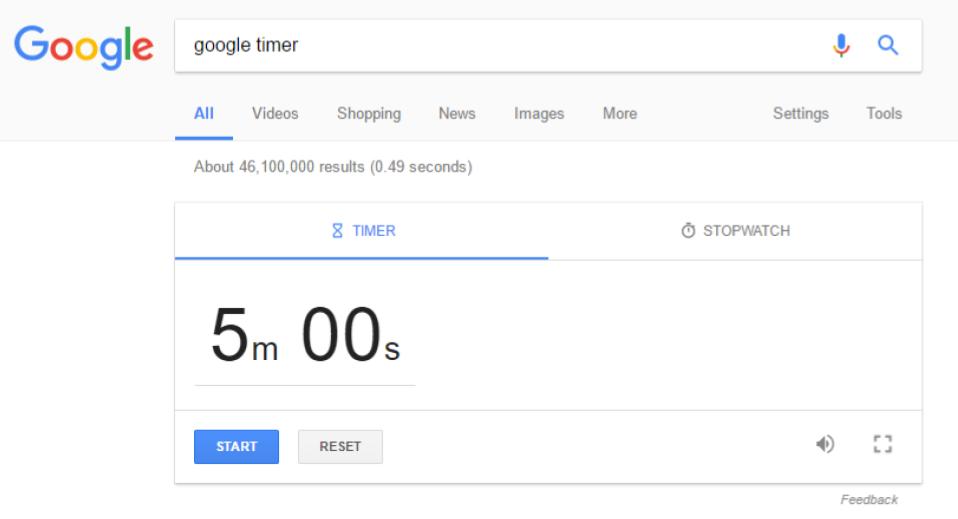This screenshot has width=958, height=519.
Task: Reset the timer with Reset button
Action: [x=340, y=447]
